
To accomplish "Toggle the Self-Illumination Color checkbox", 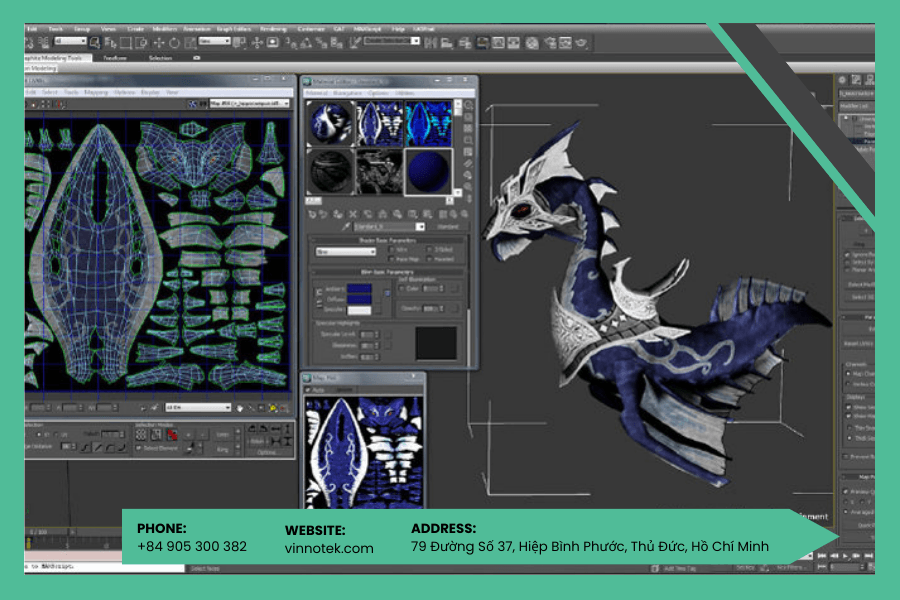I will [x=402, y=288].
